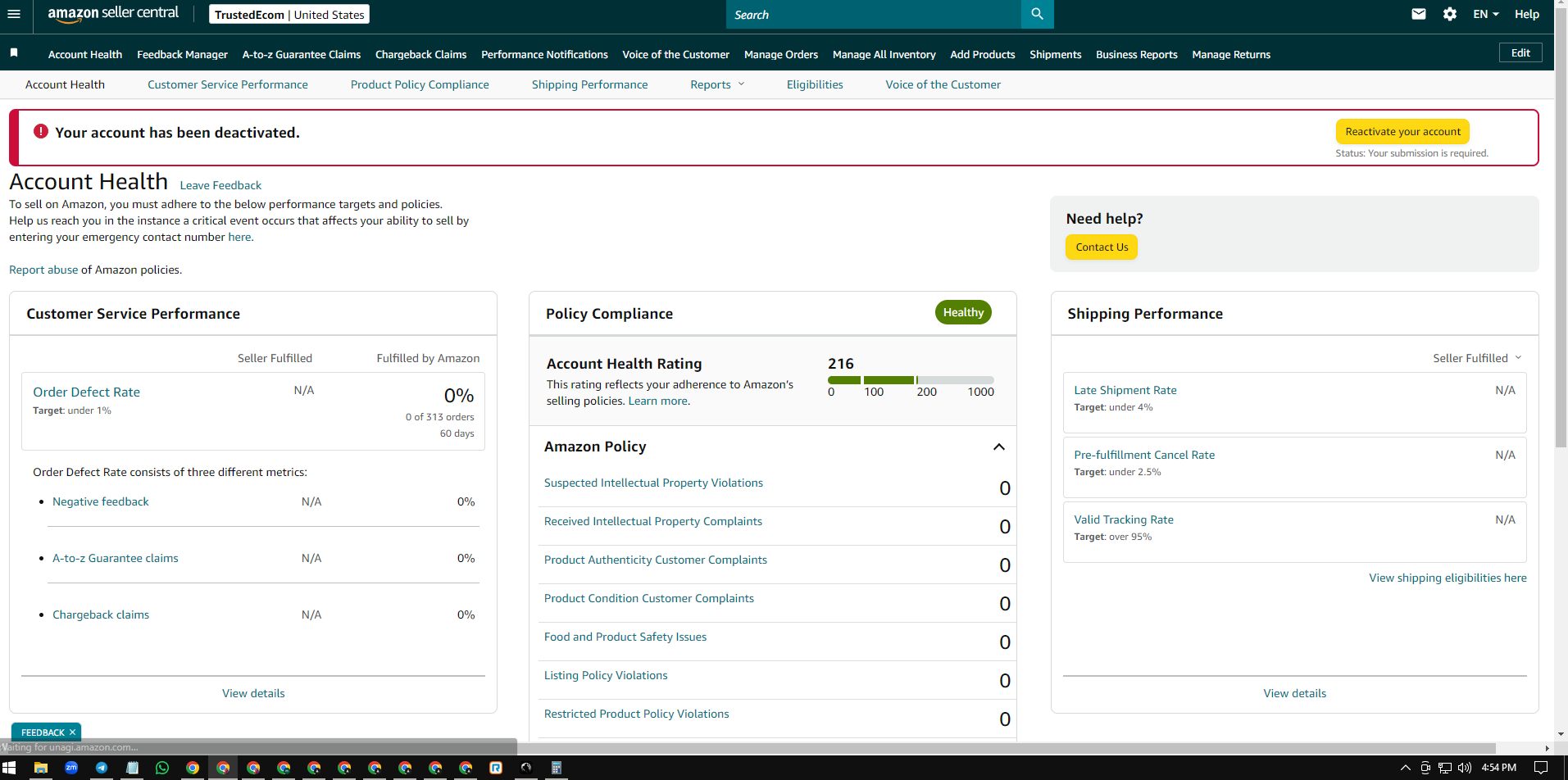1568x780 pixels.
Task: Open Shipments menu item
Action: tap(1055, 54)
